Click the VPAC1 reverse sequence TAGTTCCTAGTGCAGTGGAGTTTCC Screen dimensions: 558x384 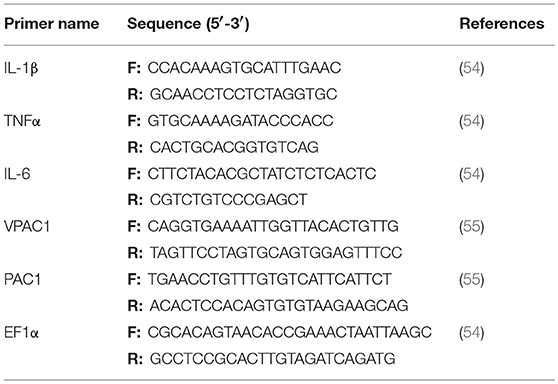276,253
